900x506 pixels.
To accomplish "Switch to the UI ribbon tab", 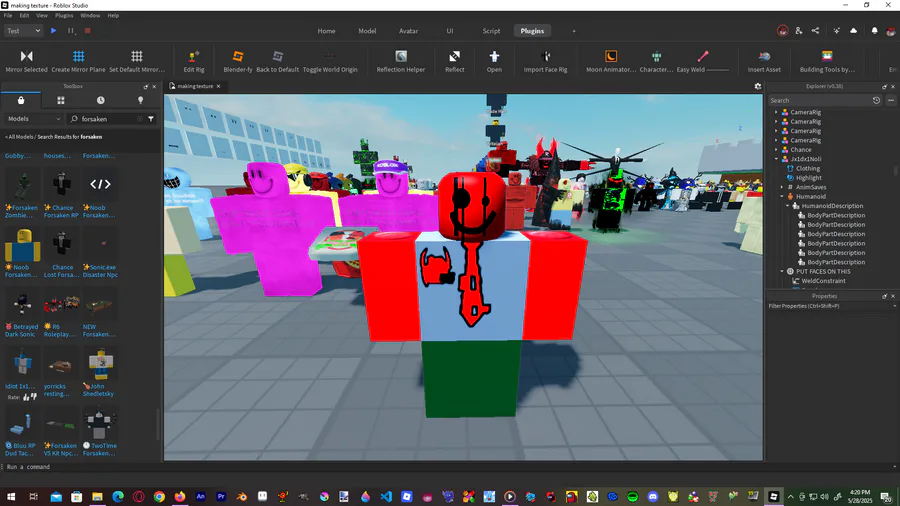I will 450,31.
